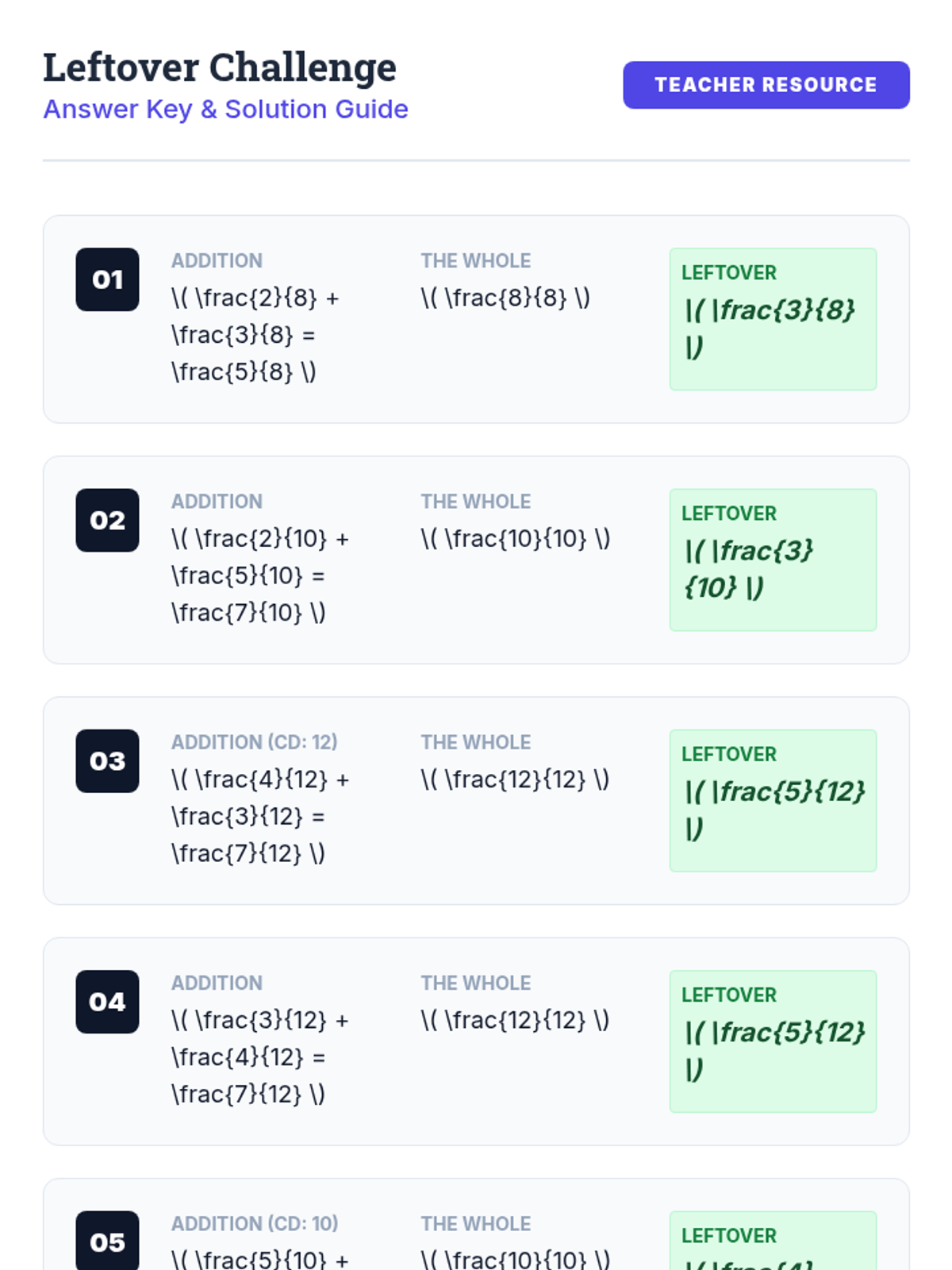Click The Whole value in problem 03
The image size is (952, 1270).
click(x=515, y=779)
